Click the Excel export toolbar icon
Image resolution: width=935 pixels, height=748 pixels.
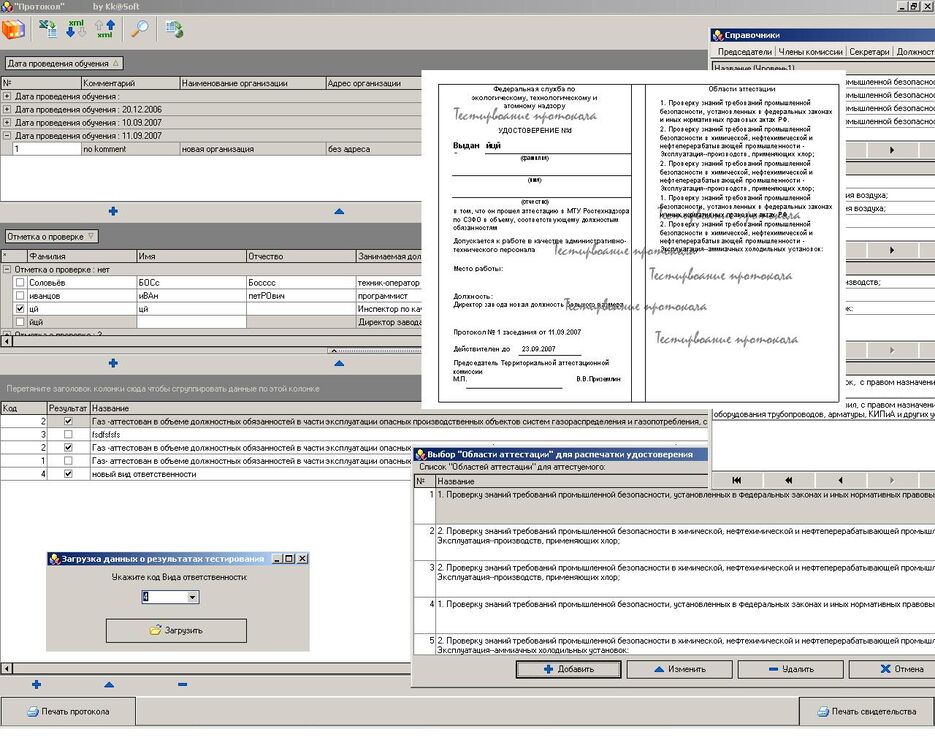point(48,28)
